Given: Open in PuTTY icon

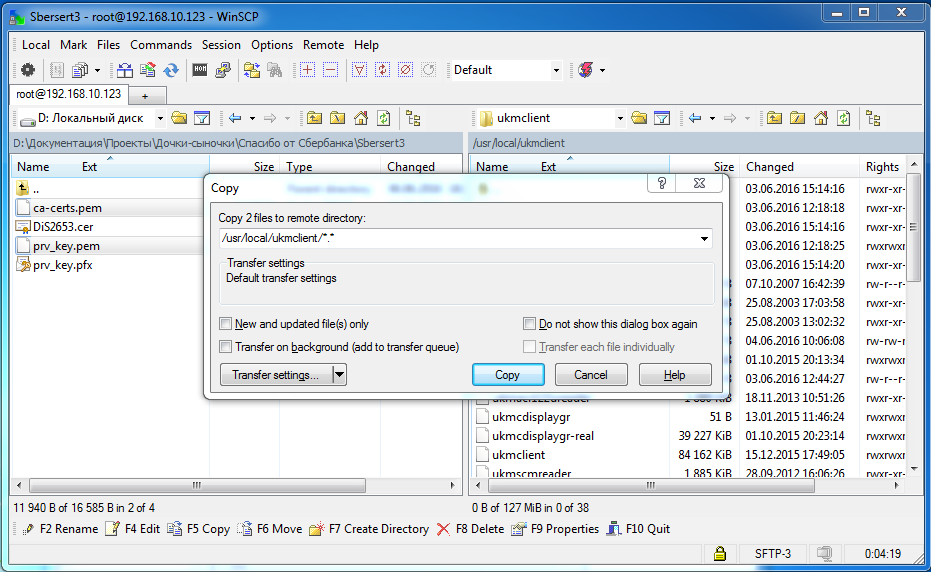Looking at the screenshot, I should point(223,70).
